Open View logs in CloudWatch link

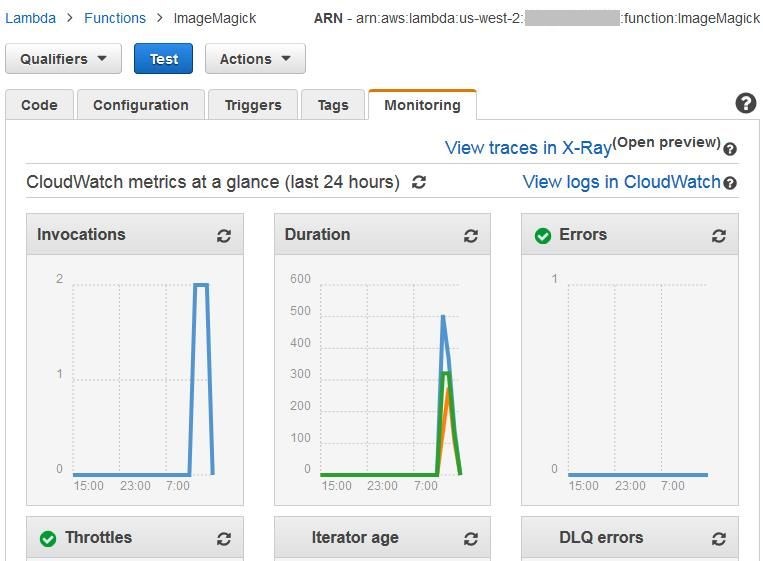click(621, 182)
